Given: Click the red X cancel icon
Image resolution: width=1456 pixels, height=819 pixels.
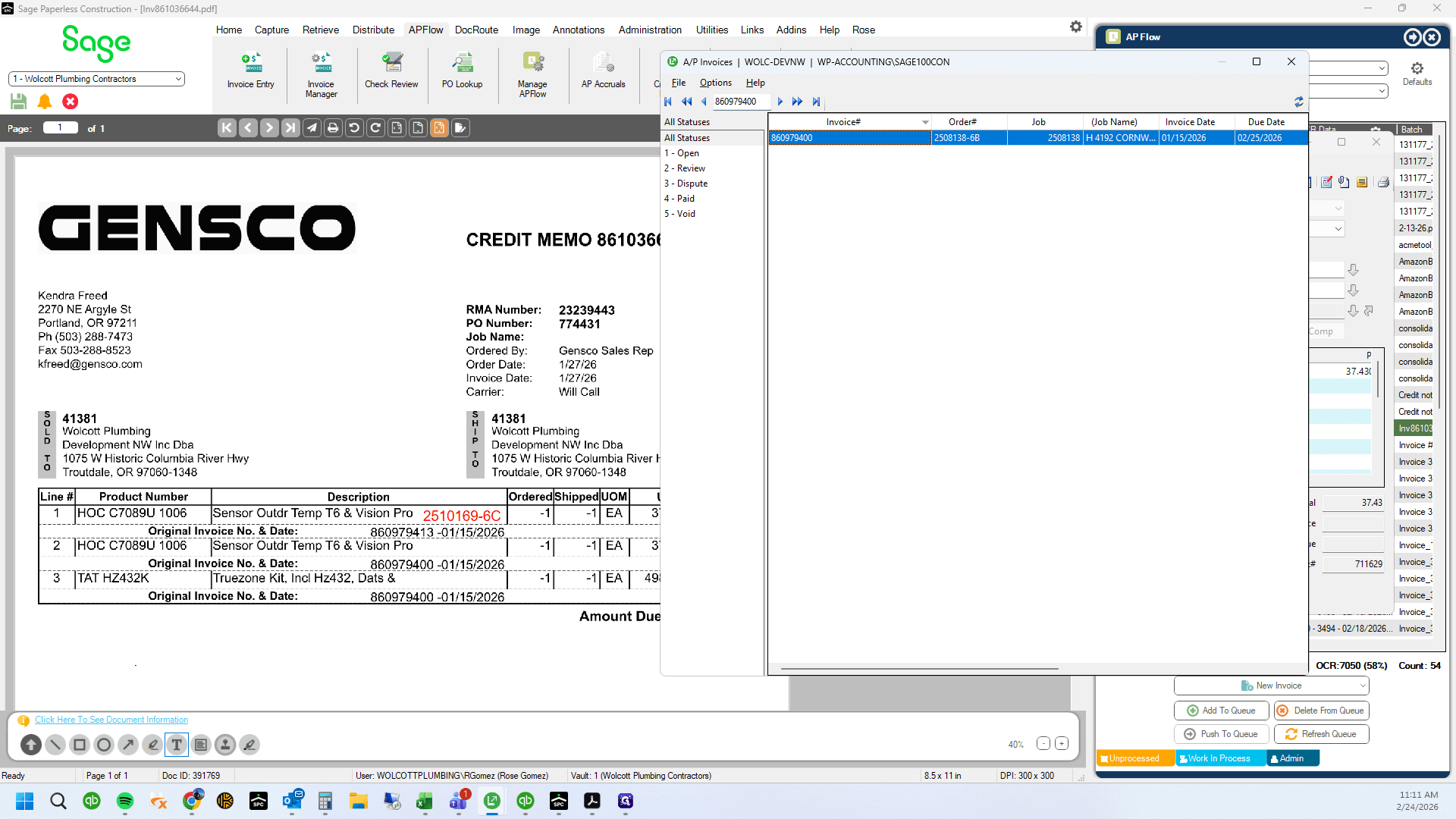Looking at the screenshot, I should tap(71, 101).
